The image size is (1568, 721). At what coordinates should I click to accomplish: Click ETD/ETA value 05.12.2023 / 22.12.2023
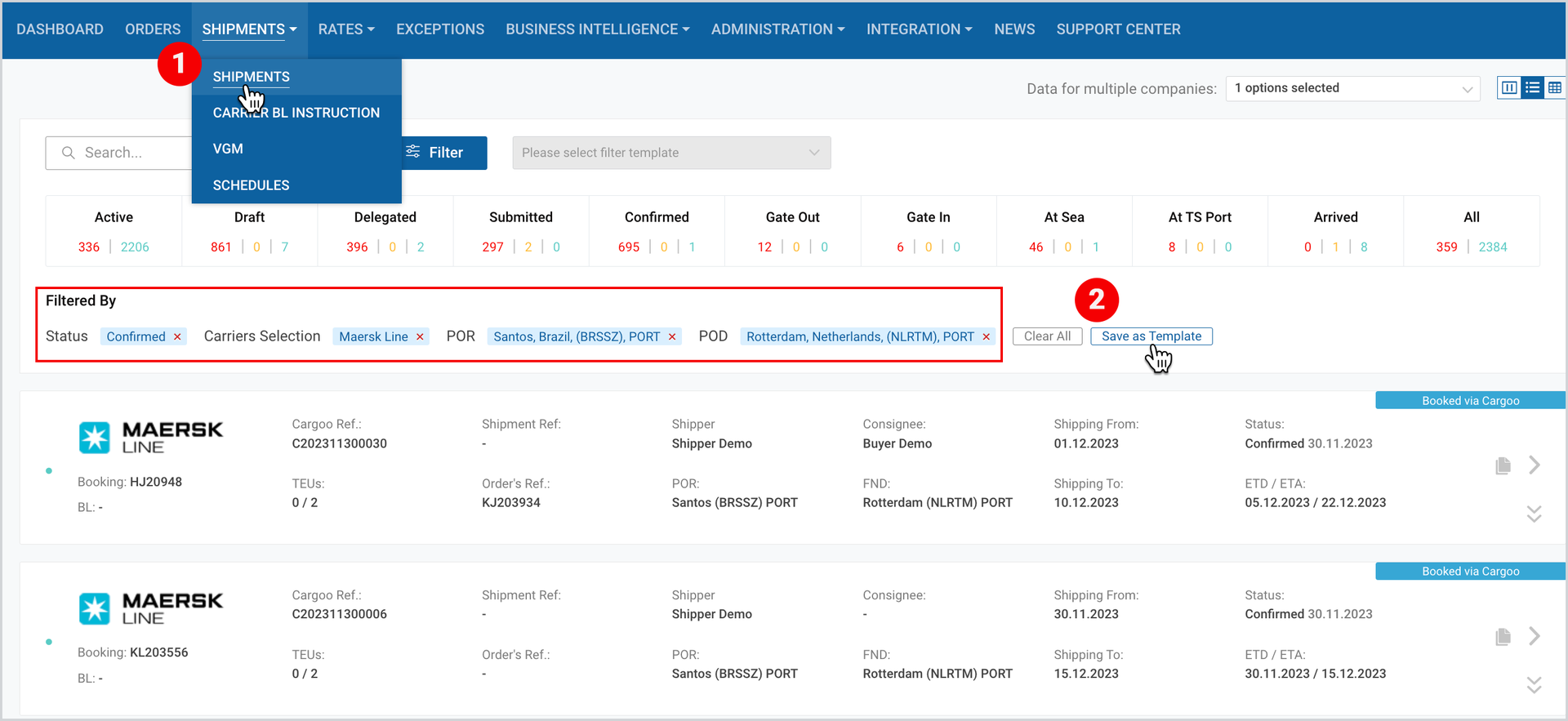coord(1316,502)
